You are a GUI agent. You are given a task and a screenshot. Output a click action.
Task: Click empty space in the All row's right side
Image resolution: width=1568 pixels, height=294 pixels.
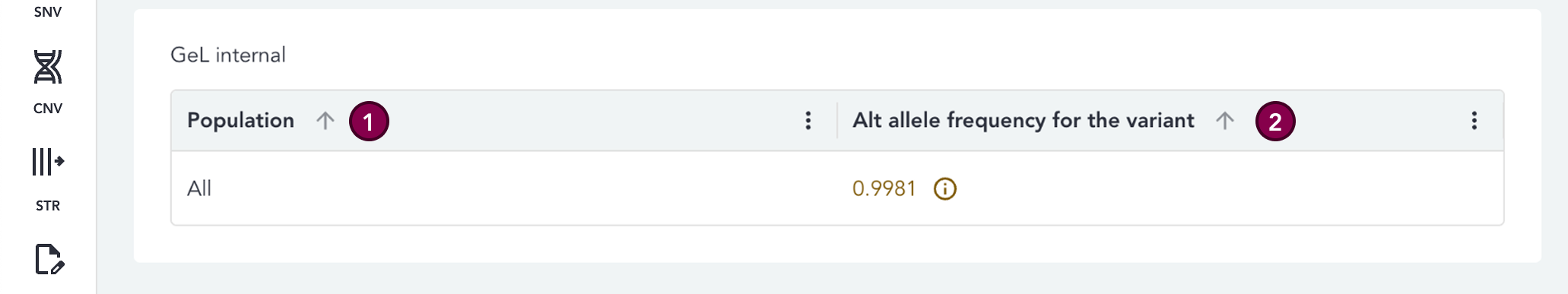pos(1232,188)
